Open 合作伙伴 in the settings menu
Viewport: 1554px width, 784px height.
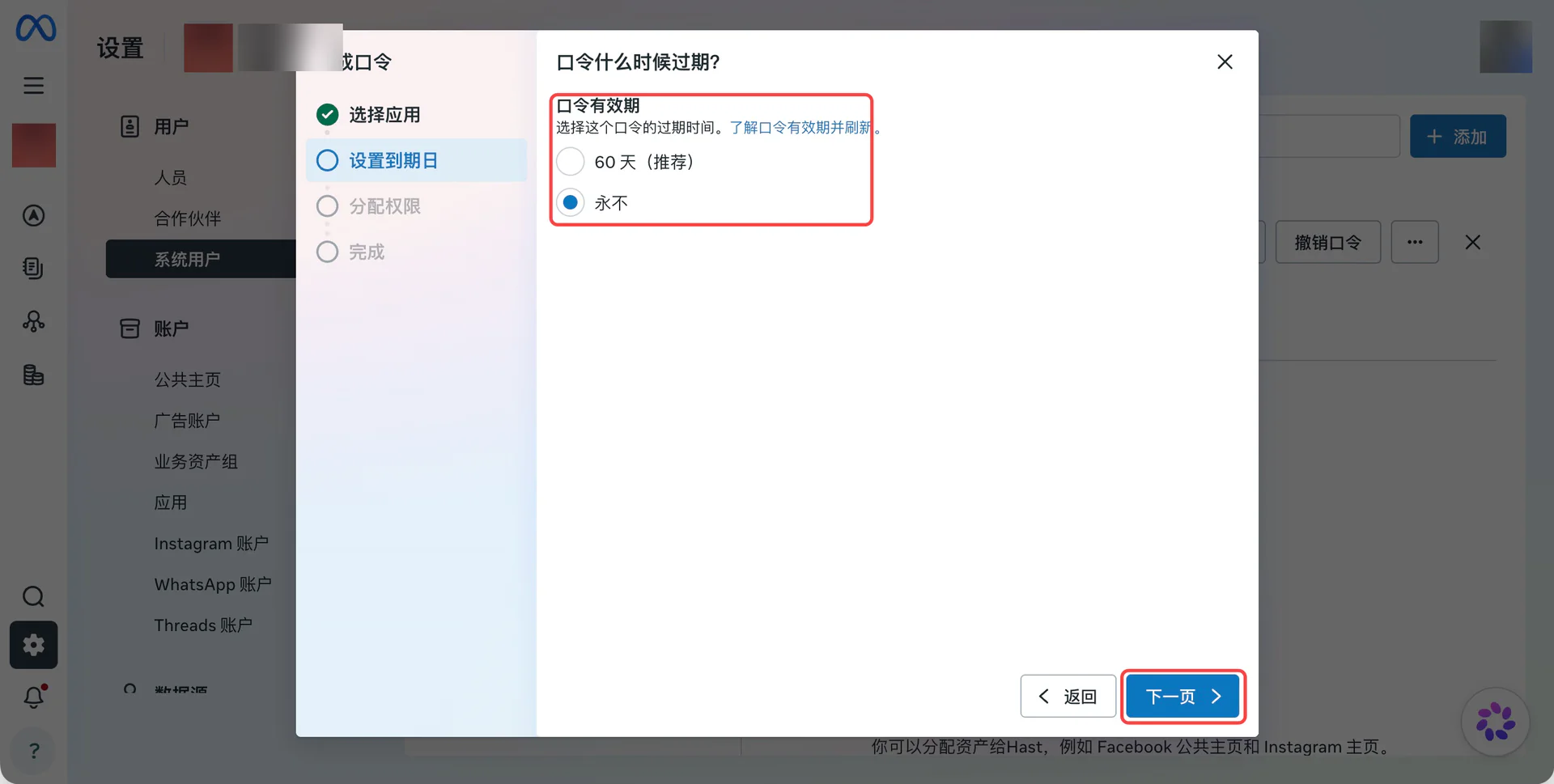coord(187,218)
